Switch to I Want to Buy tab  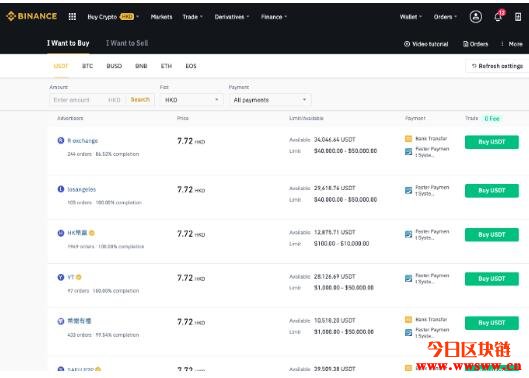coord(68,43)
